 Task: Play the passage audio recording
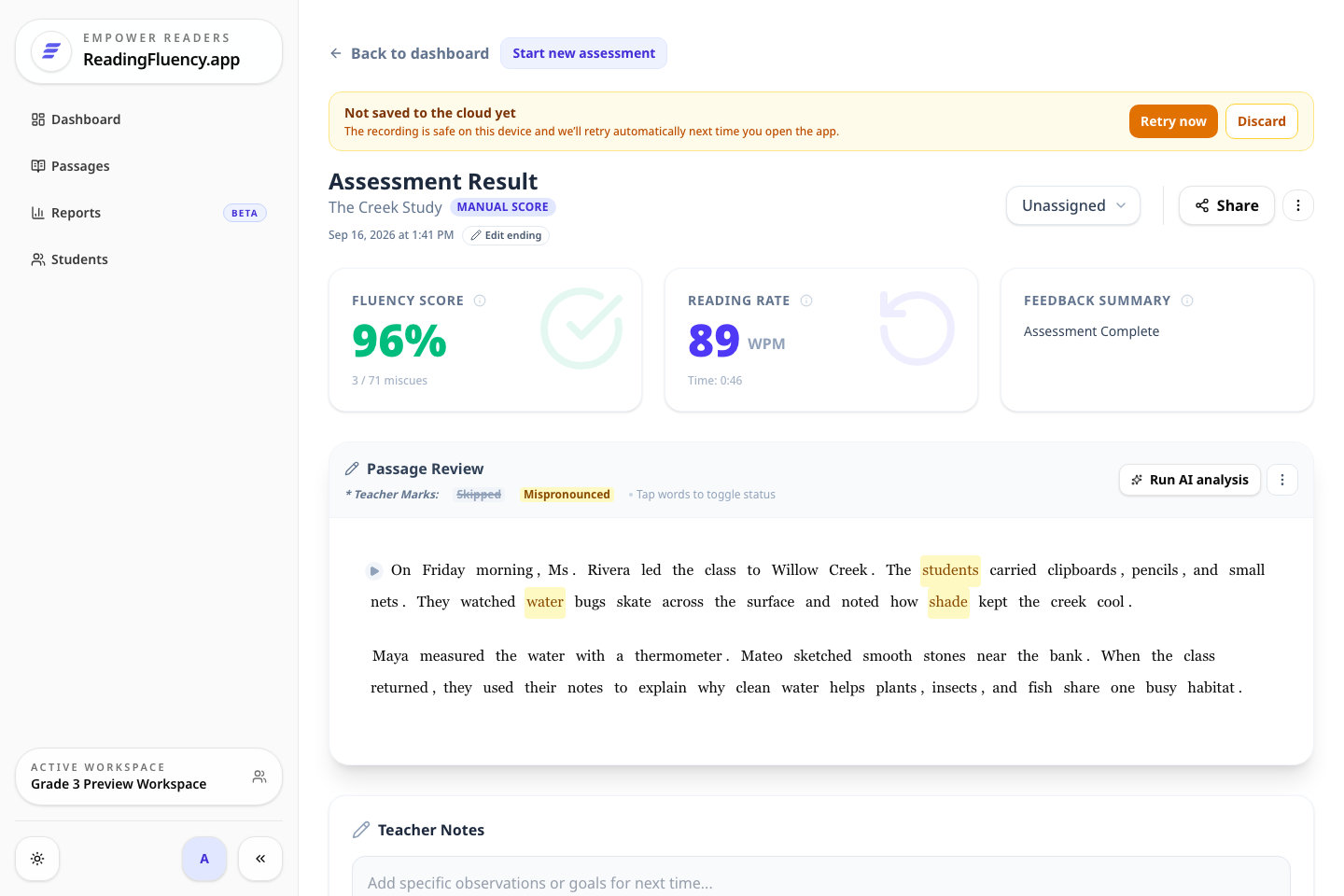[374, 570]
